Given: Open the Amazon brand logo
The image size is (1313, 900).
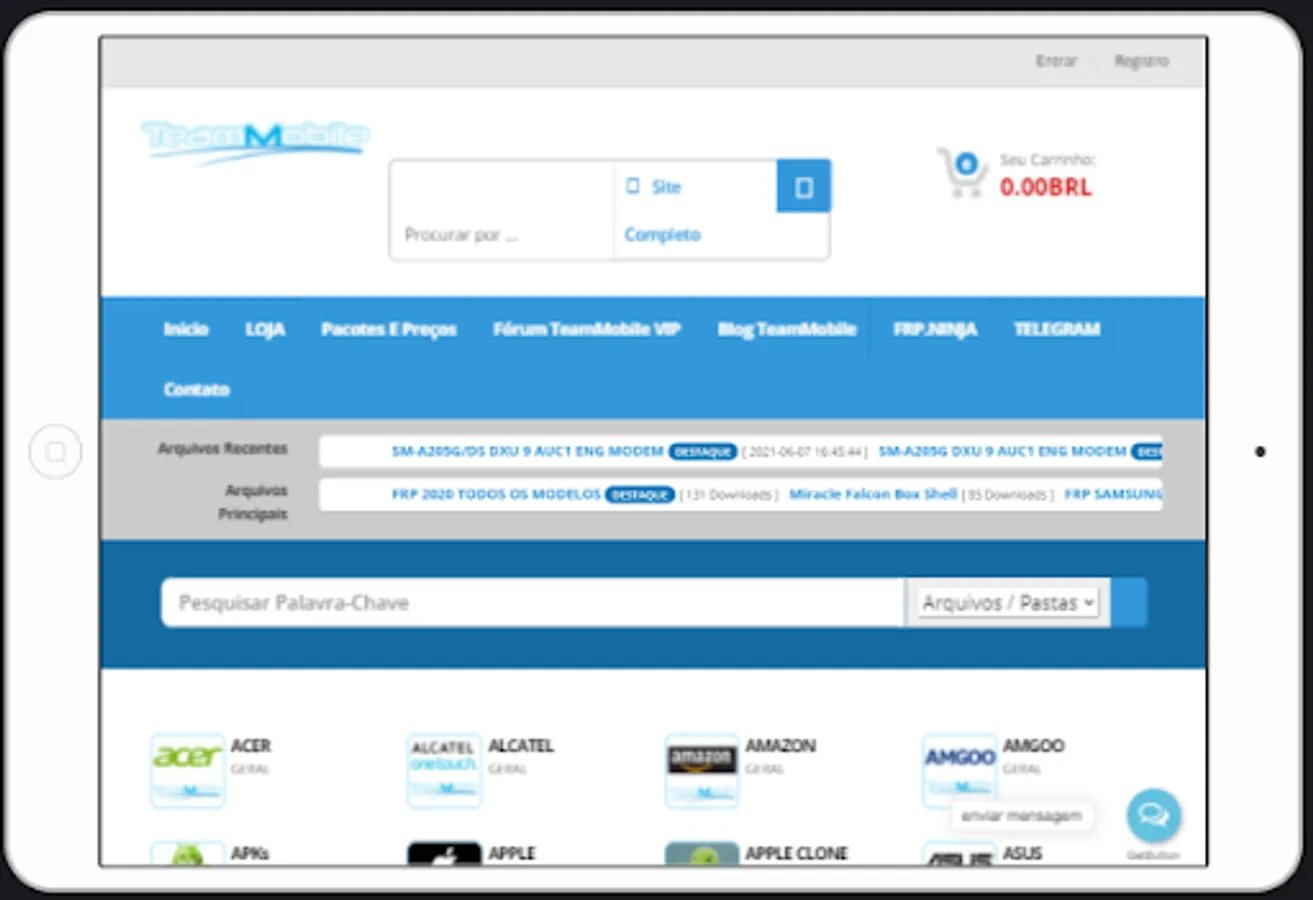Looking at the screenshot, I should point(702,770).
